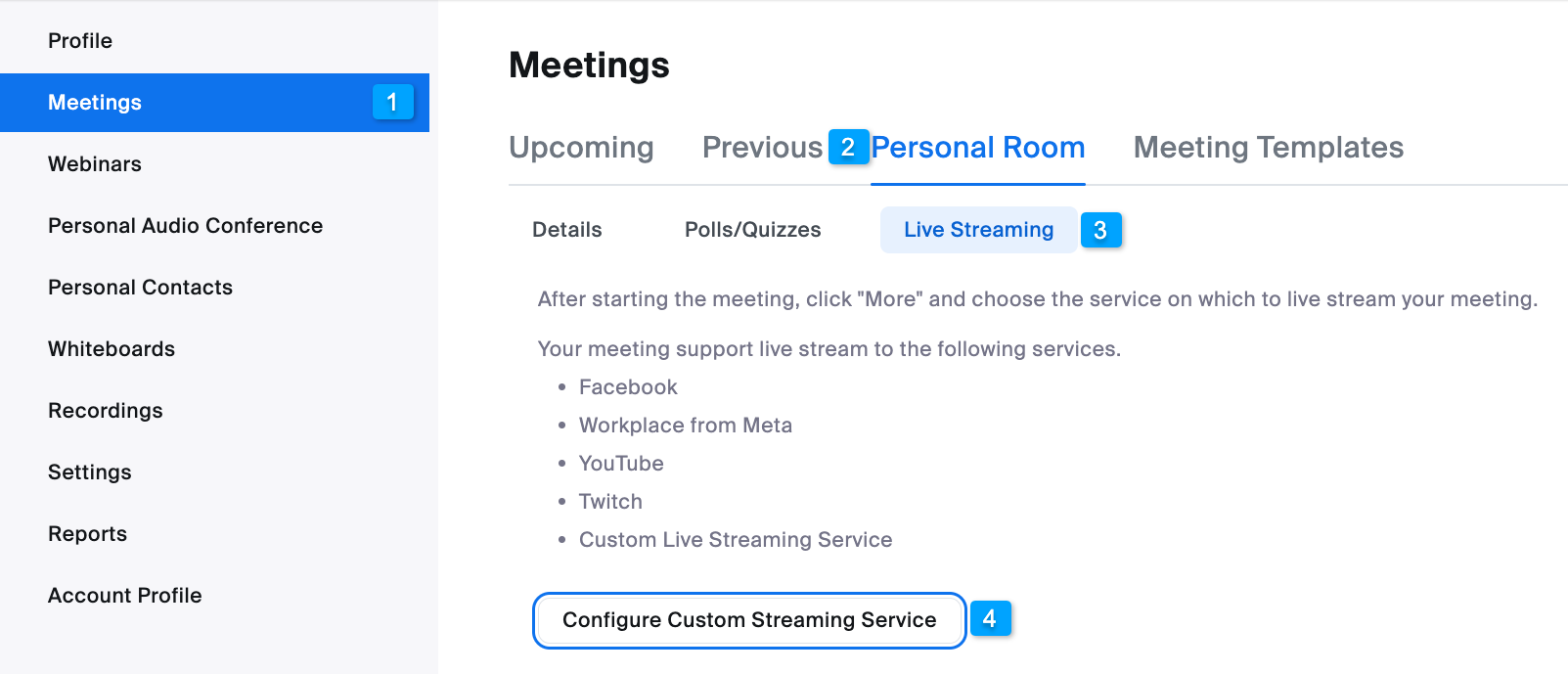This screenshot has height=674, width=1568.
Task: Click the step 3 annotation badge
Action: [1101, 230]
